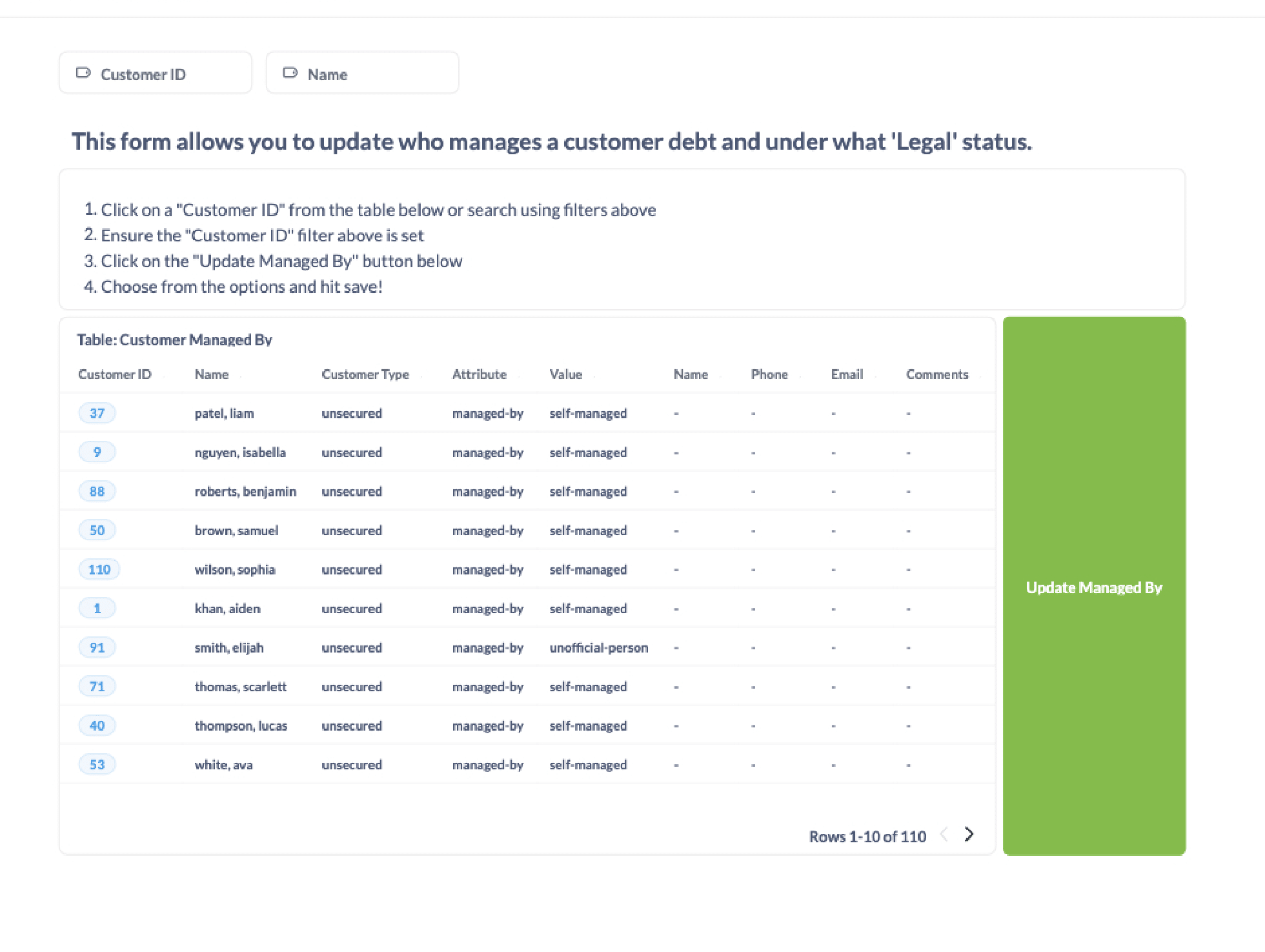1265x952 pixels.
Task: Click customer ID 40 badge
Action: point(97,725)
